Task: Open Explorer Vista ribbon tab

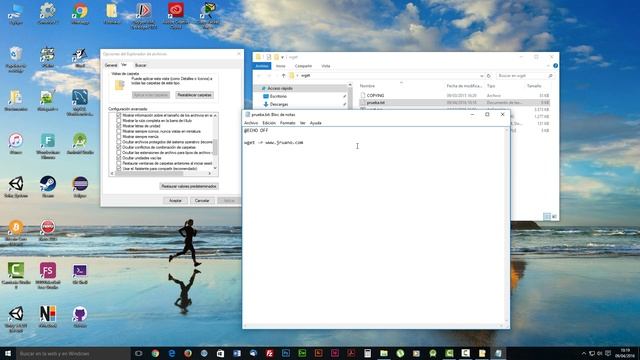Action: coord(325,66)
